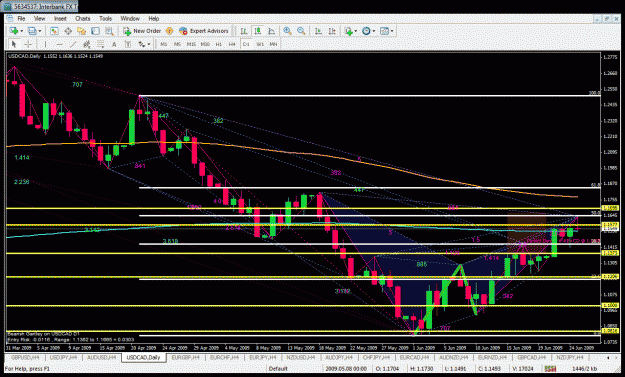Select the Cursor arrow tool

(14, 44)
